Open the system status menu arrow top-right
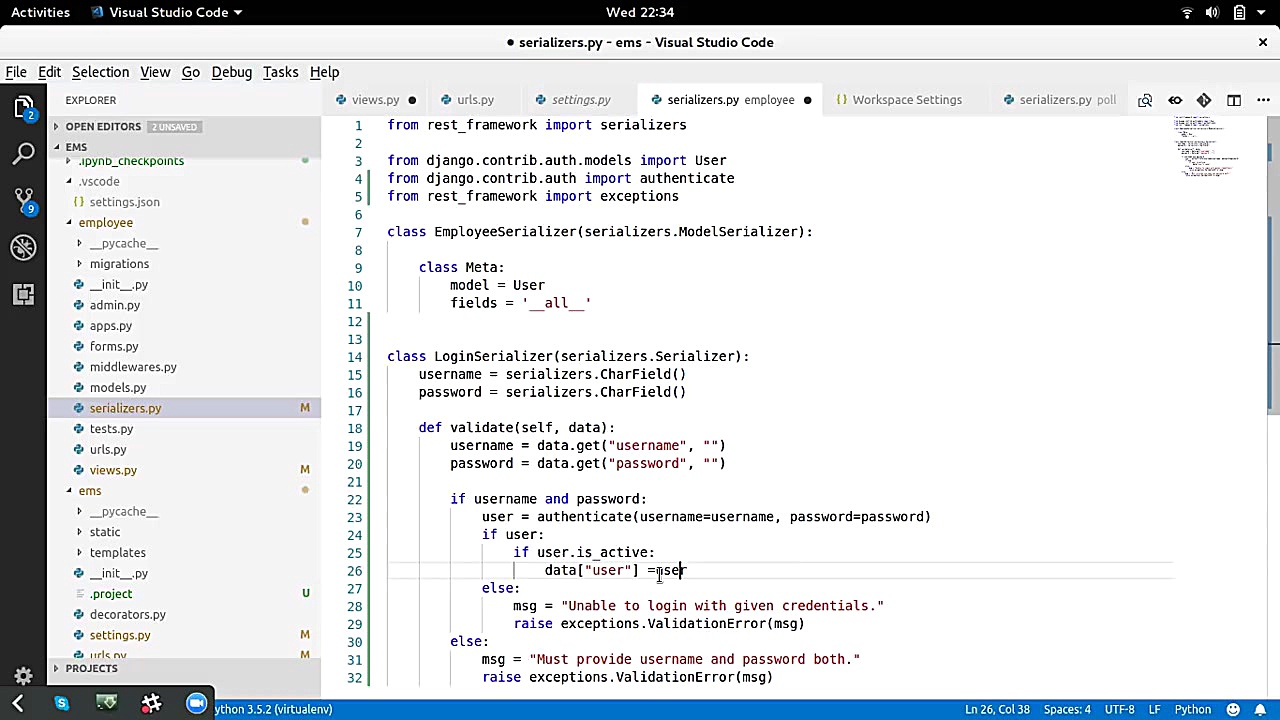This screenshot has width=1280, height=720. click(x=1262, y=12)
